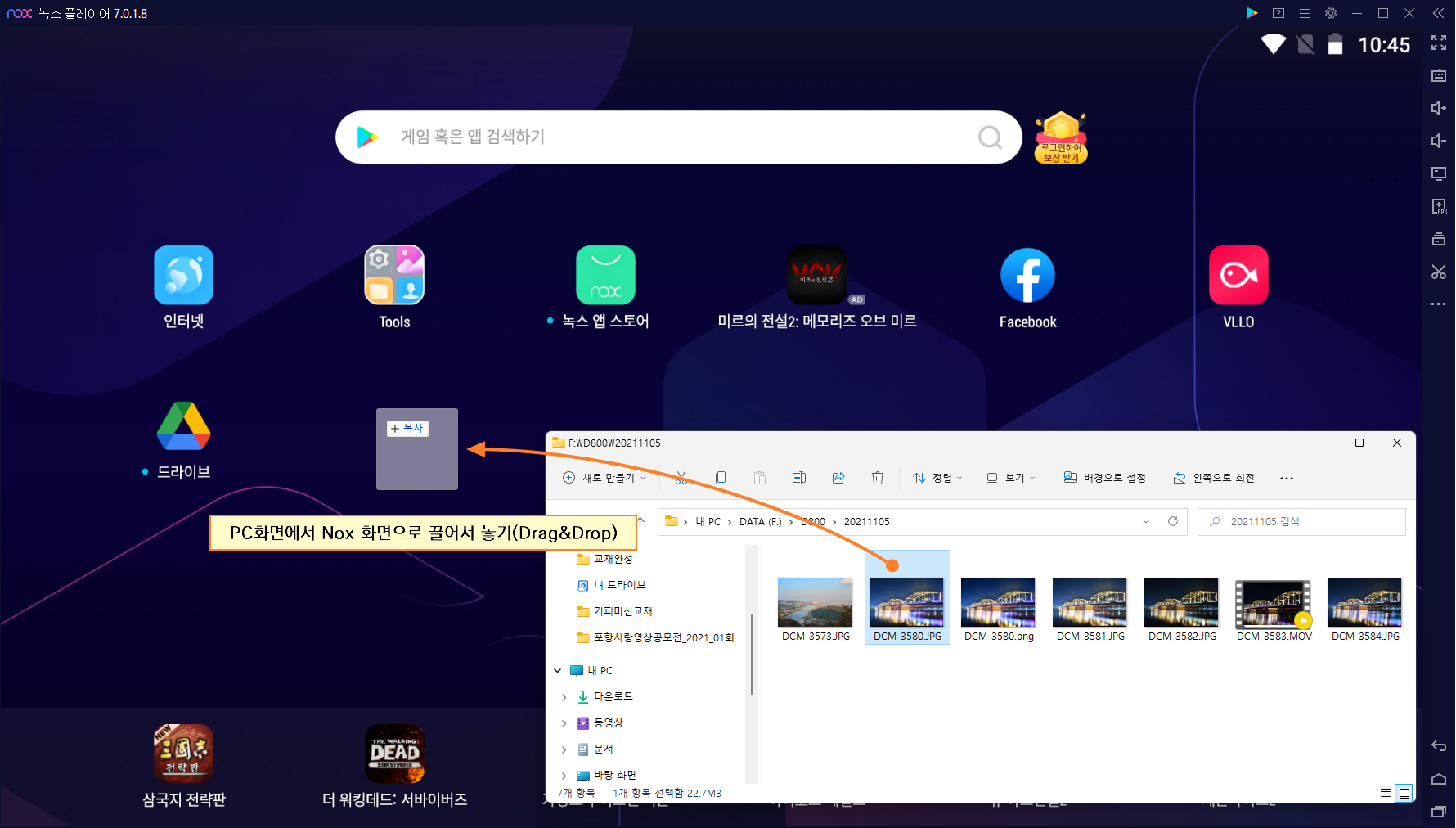Open the VLLO video editor app
Image resolution: width=1456 pixels, height=828 pixels.
[1238, 275]
